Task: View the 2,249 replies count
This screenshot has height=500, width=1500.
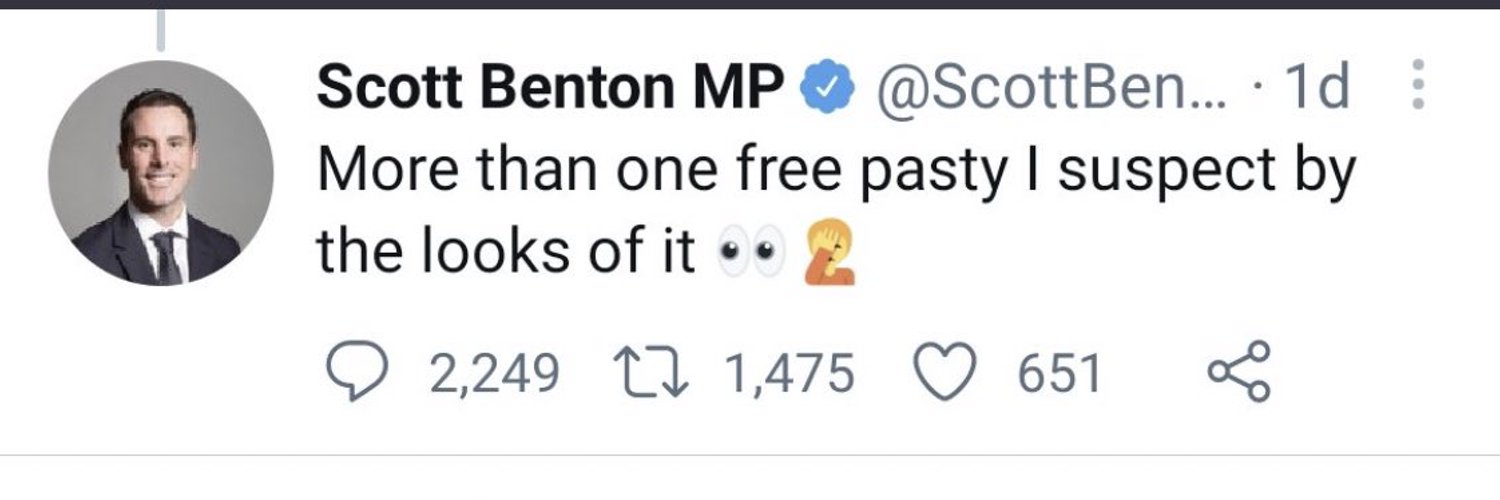Action: tap(494, 375)
